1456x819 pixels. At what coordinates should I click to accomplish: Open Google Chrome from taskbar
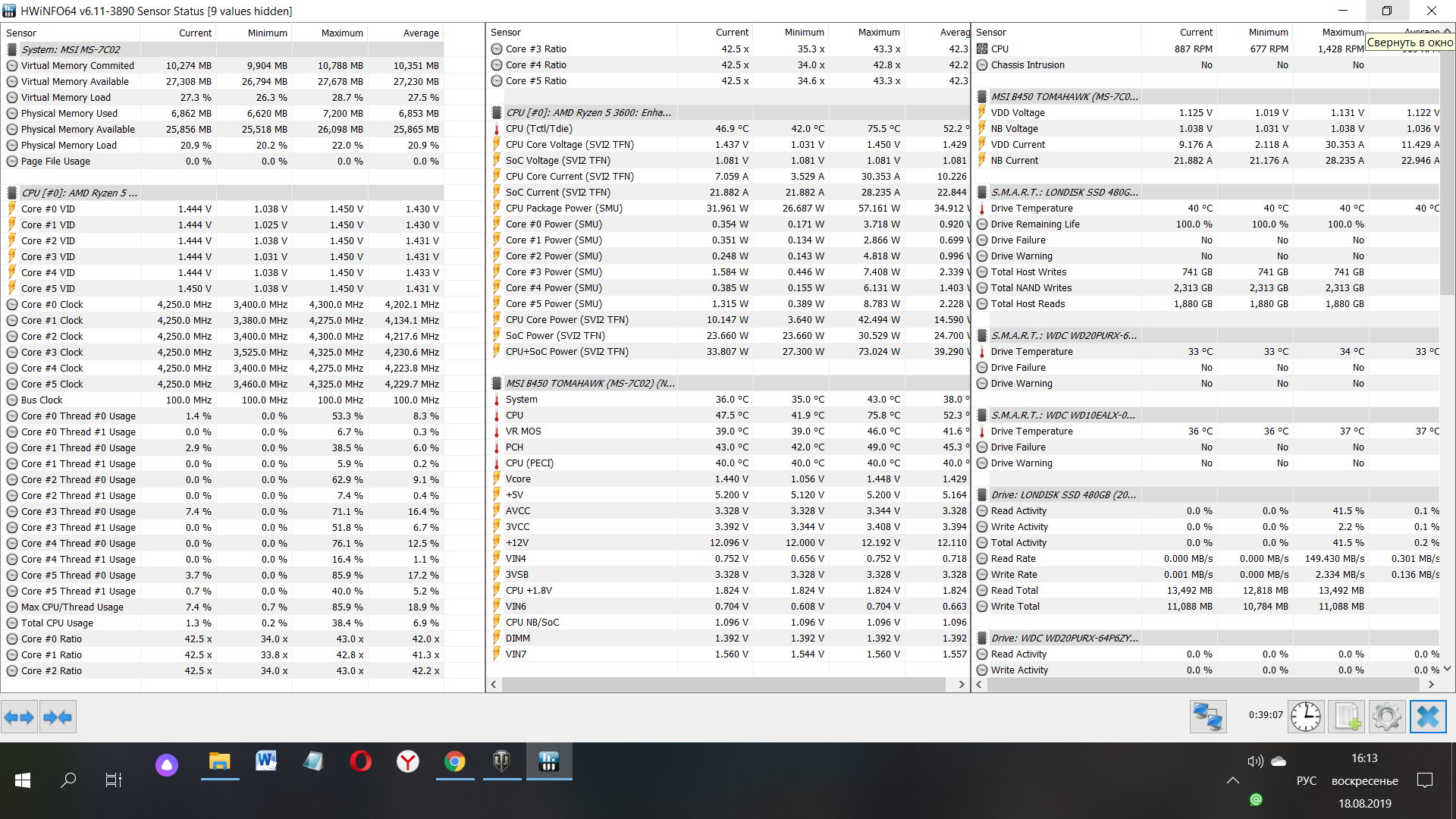point(455,761)
